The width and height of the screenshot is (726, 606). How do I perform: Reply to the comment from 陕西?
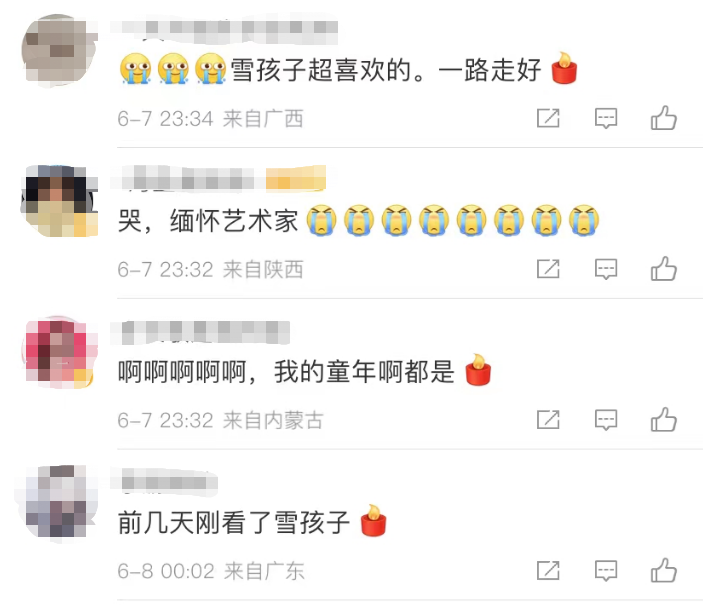(x=606, y=269)
